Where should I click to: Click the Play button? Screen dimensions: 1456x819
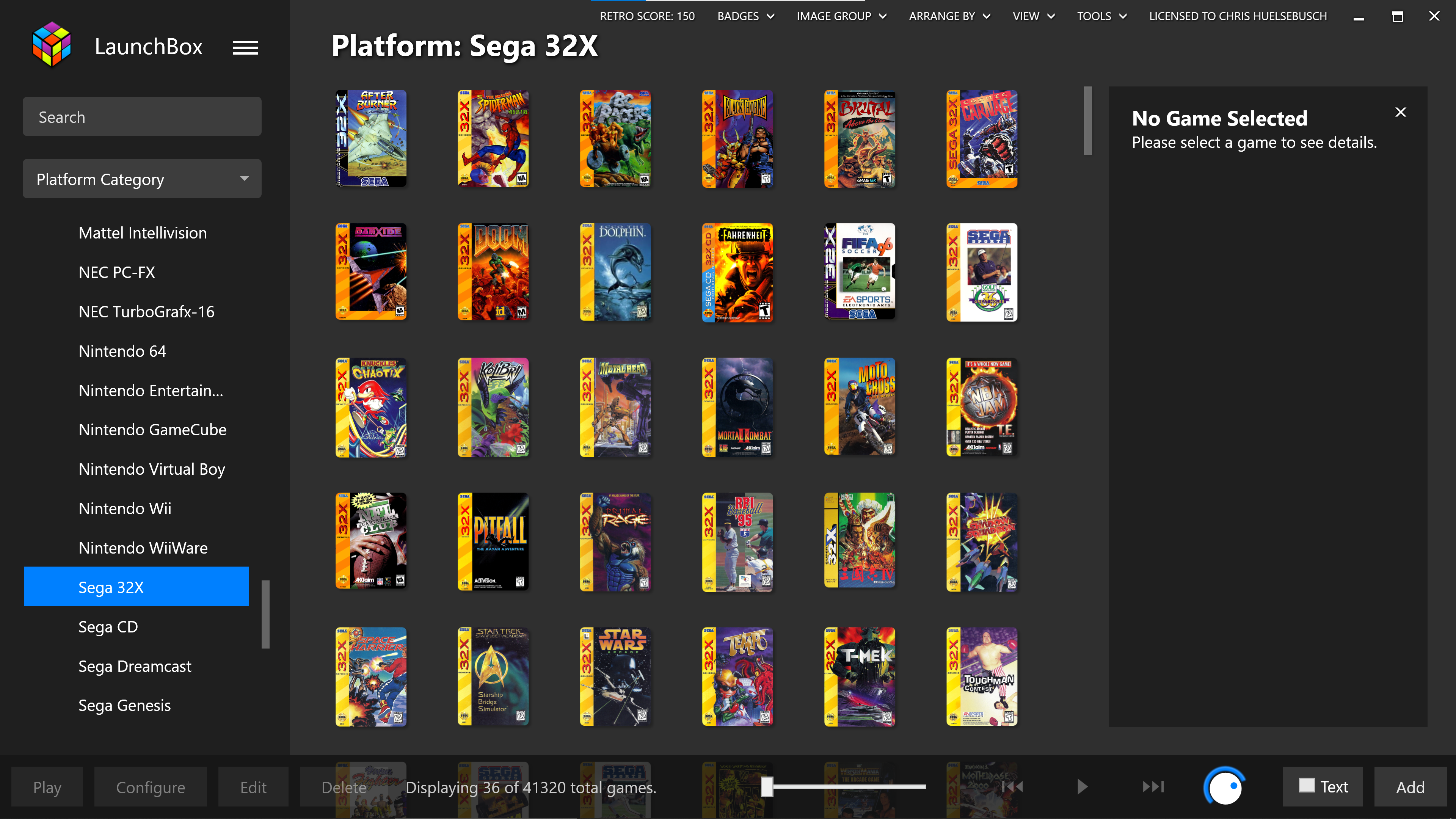click(47, 787)
